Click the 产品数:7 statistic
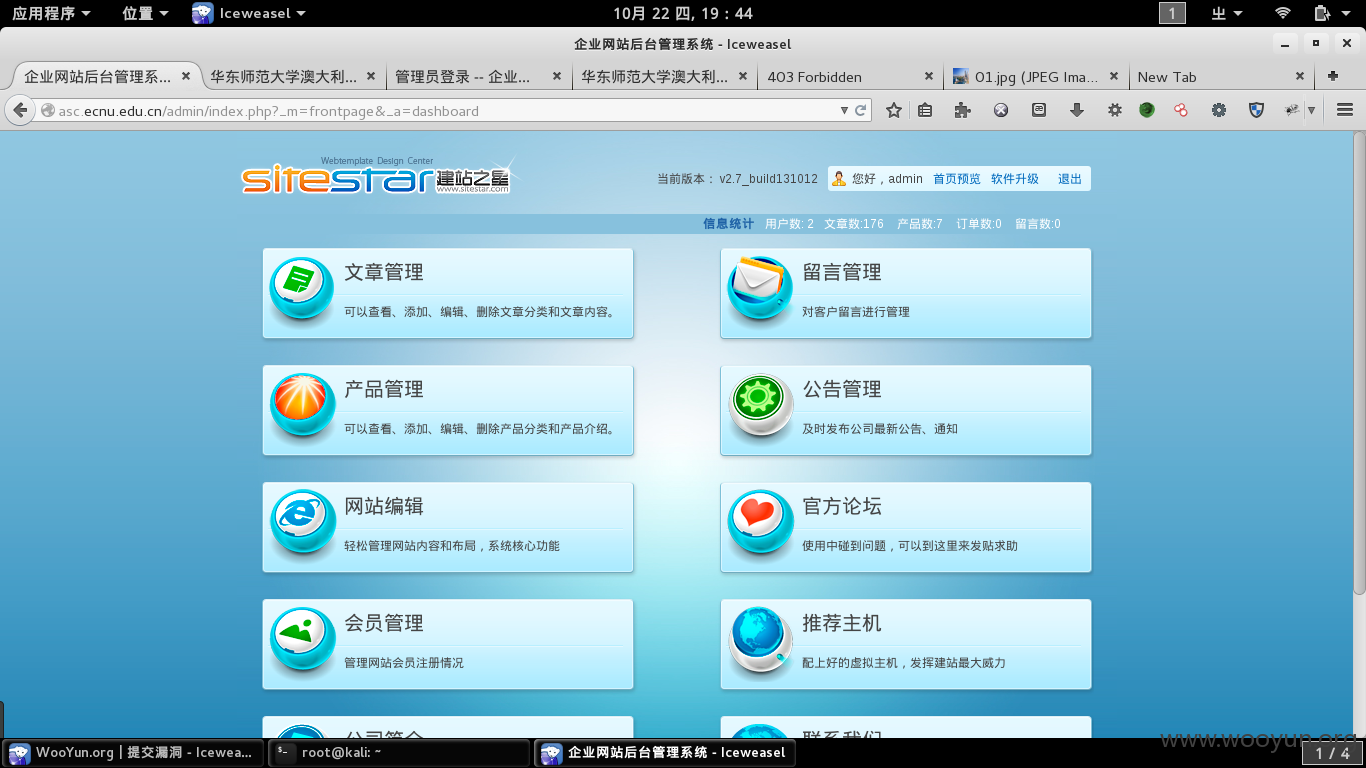 [920, 224]
